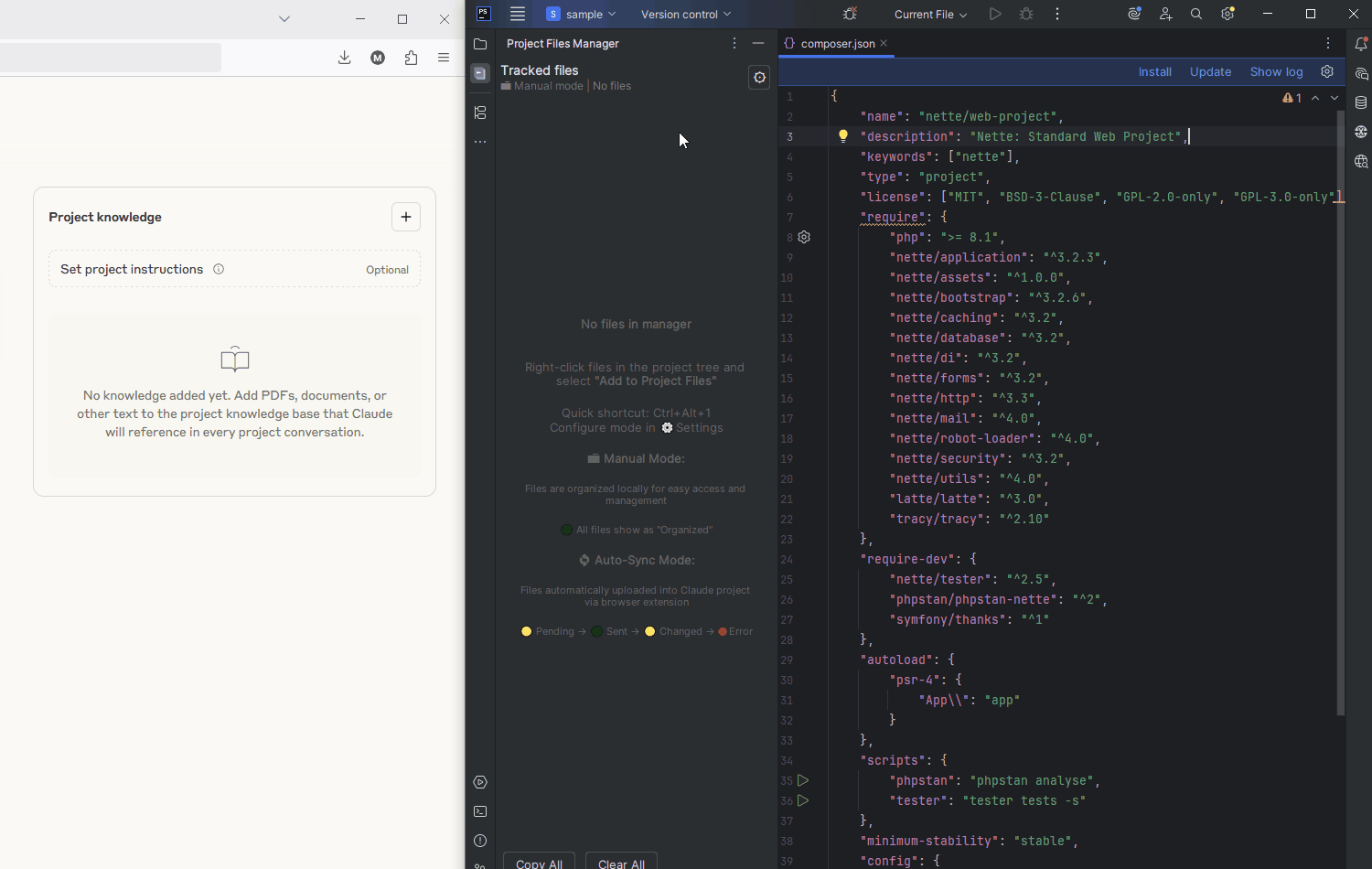Open the Services tool window

480,783
